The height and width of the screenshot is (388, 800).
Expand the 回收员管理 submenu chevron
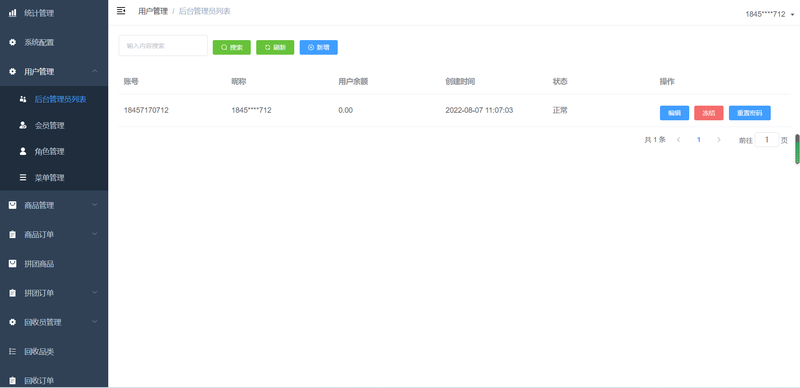(x=95, y=322)
